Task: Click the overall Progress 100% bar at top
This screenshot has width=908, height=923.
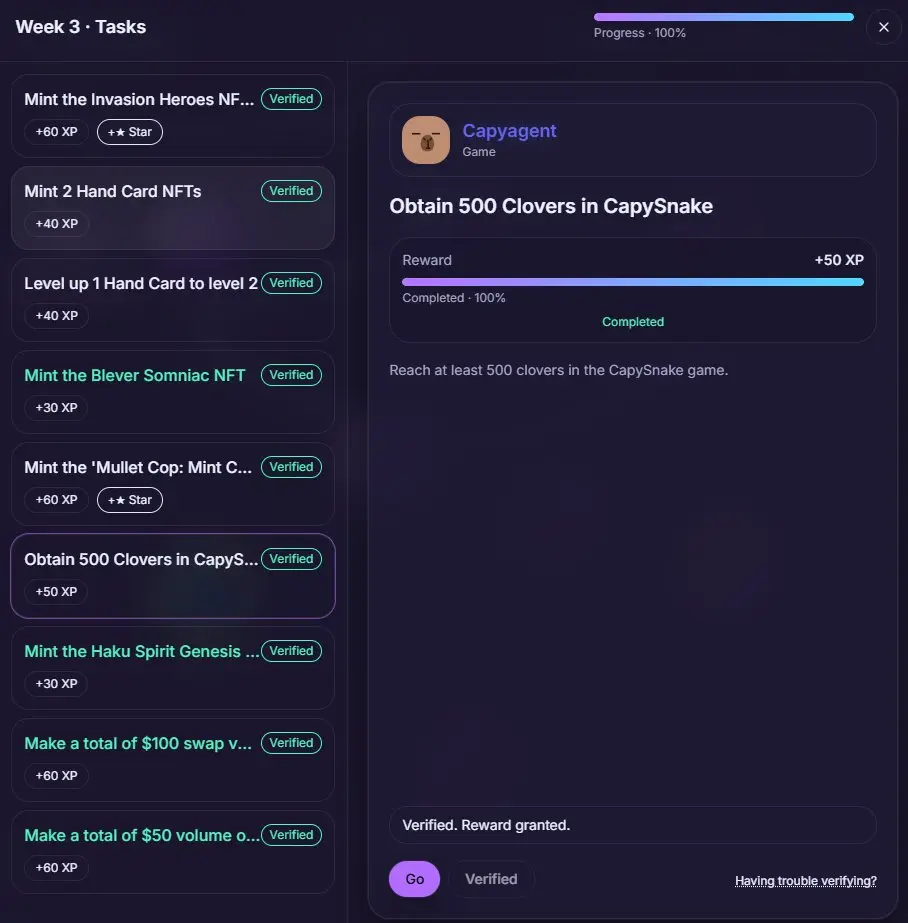Action: click(x=723, y=17)
